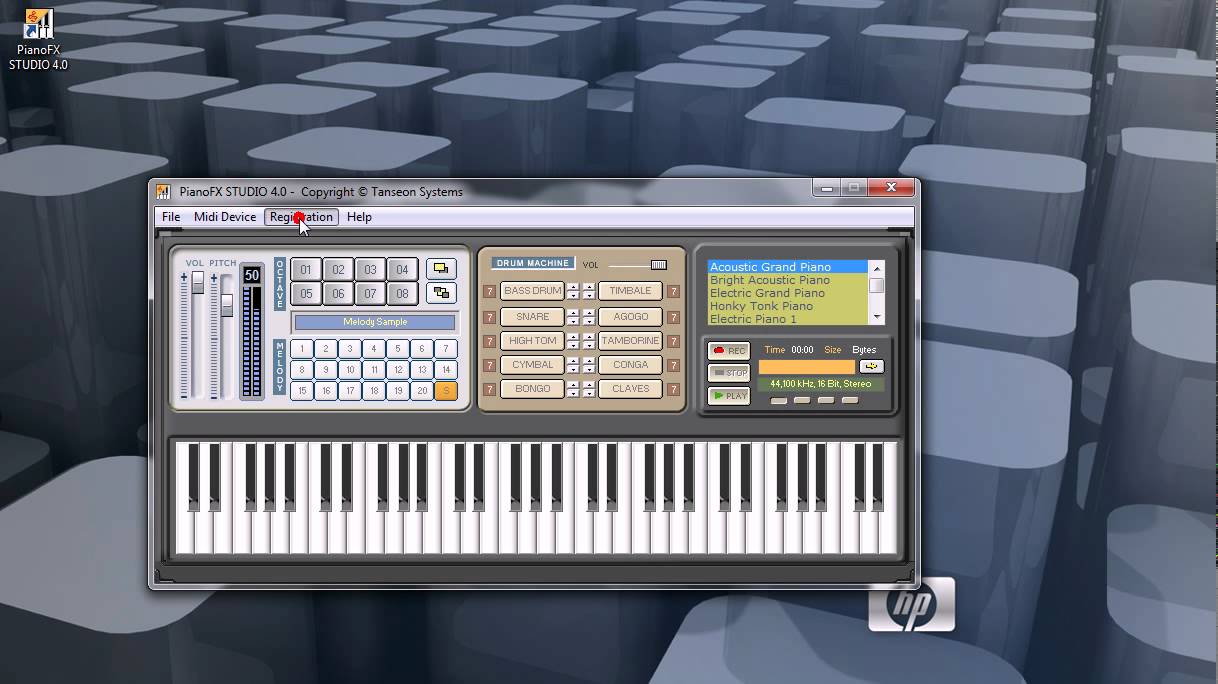Viewport: 1218px width, 684px height.
Task: Click up arrow on the stepper next to HIGH TOM
Action: pyautogui.click(x=573, y=336)
